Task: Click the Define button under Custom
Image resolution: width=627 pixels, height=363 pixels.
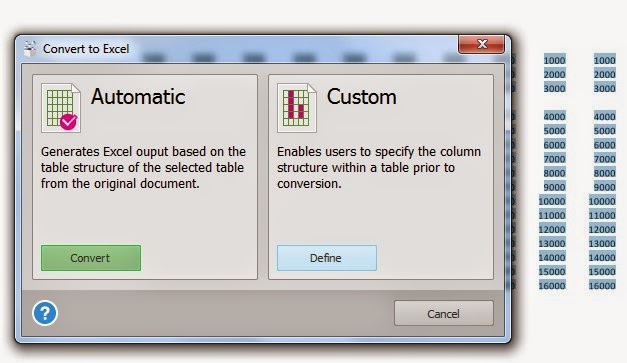Action: pos(327,258)
